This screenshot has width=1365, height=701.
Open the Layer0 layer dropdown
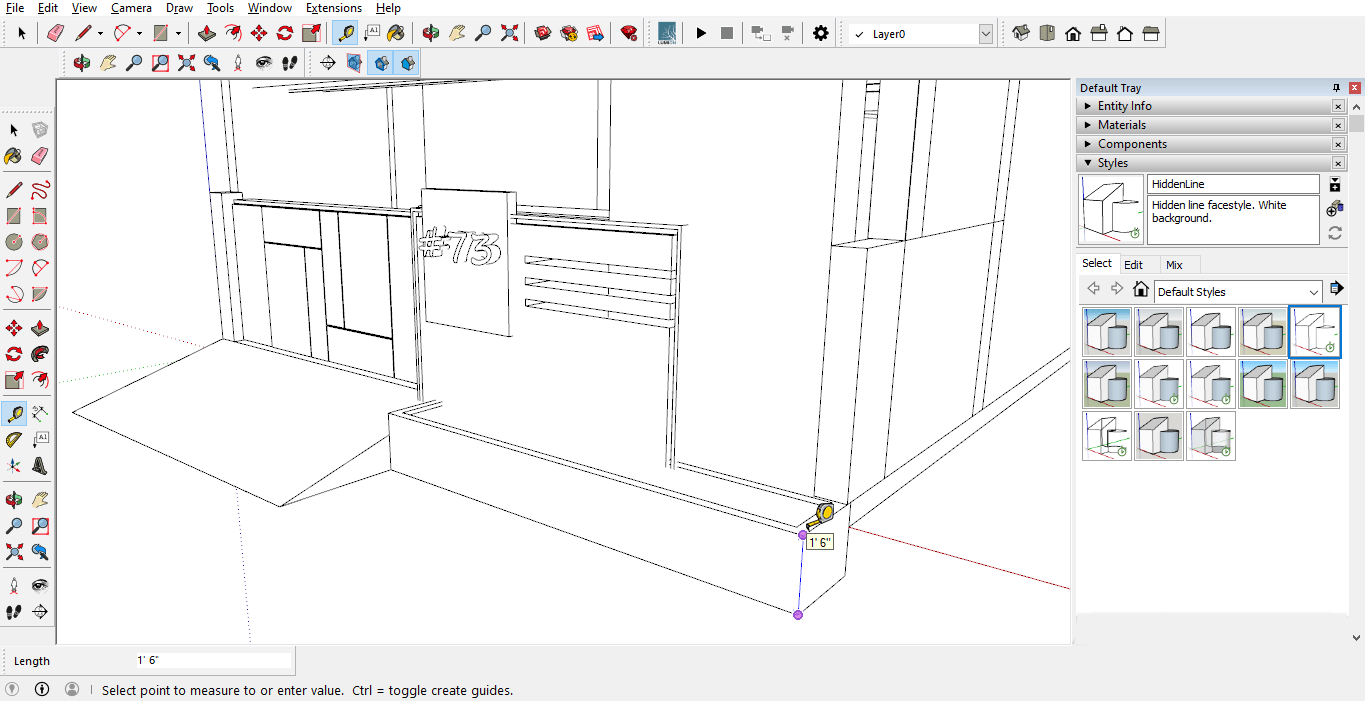point(985,34)
